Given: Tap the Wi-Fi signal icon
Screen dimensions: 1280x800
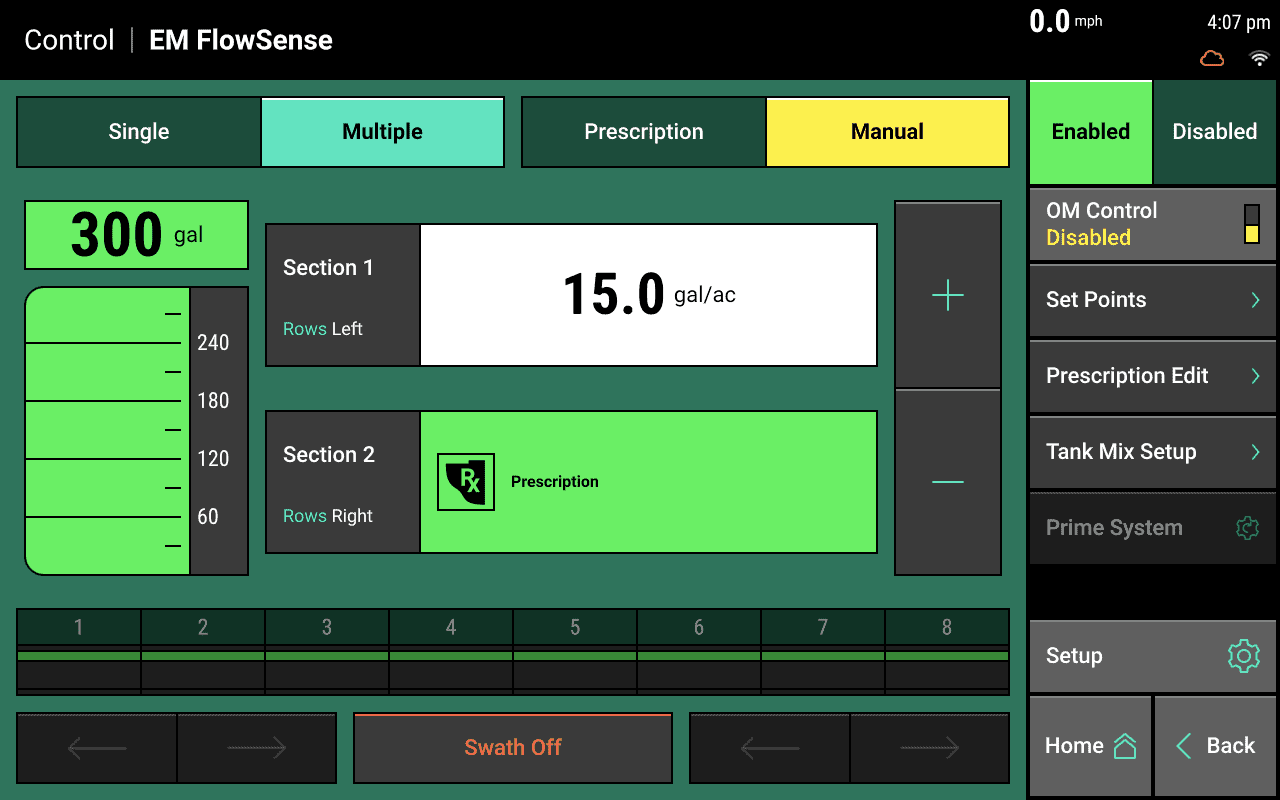Looking at the screenshot, I should click(x=1259, y=59).
